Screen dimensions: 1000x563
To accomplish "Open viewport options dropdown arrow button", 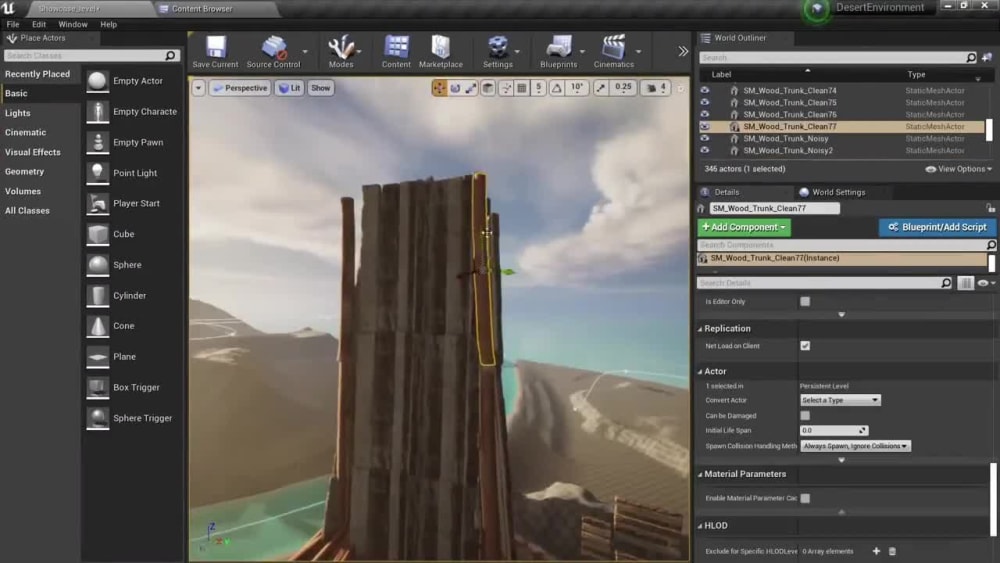I will (198, 88).
